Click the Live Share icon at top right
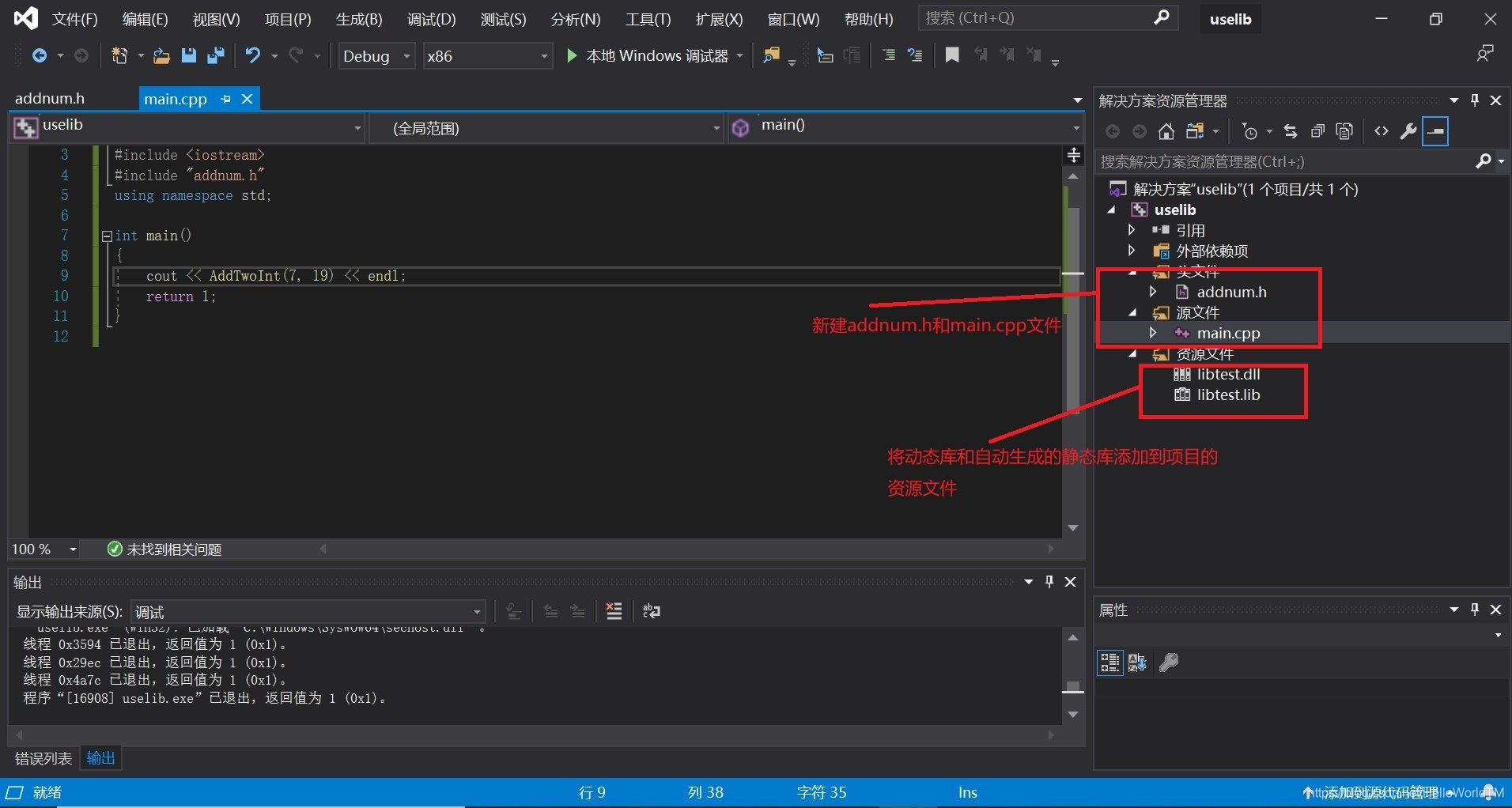 1485,54
